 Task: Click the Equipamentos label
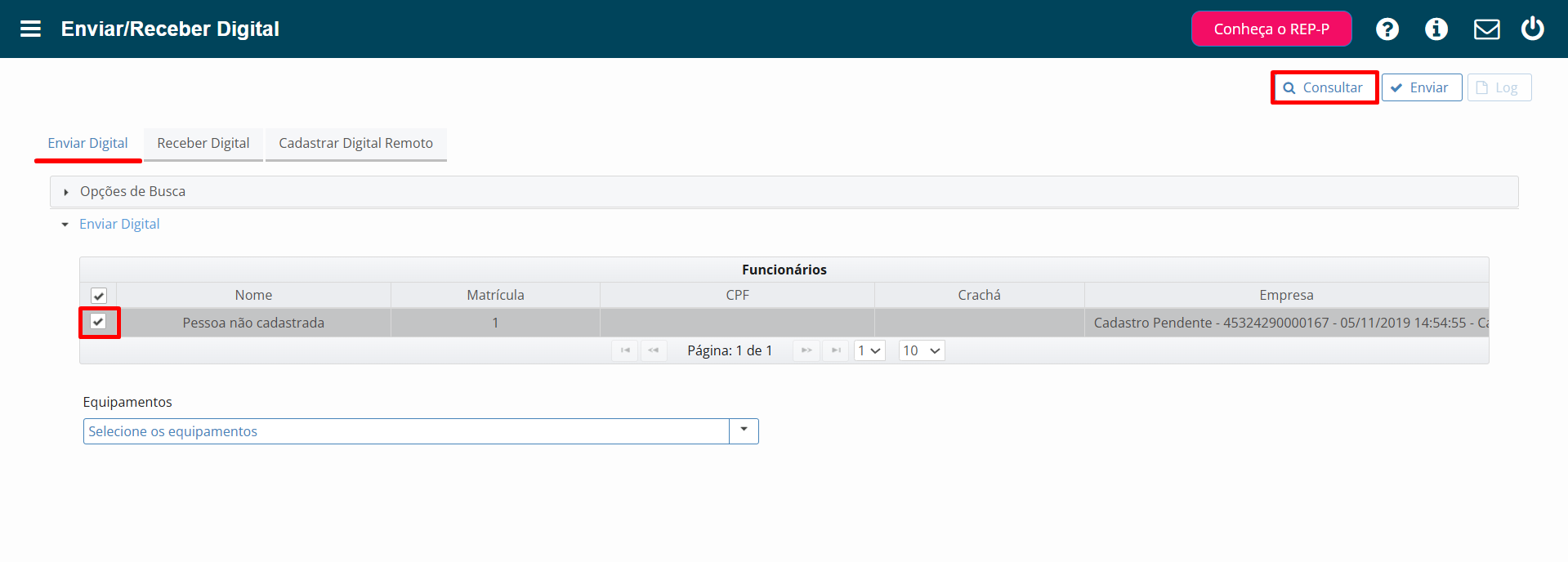click(127, 402)
